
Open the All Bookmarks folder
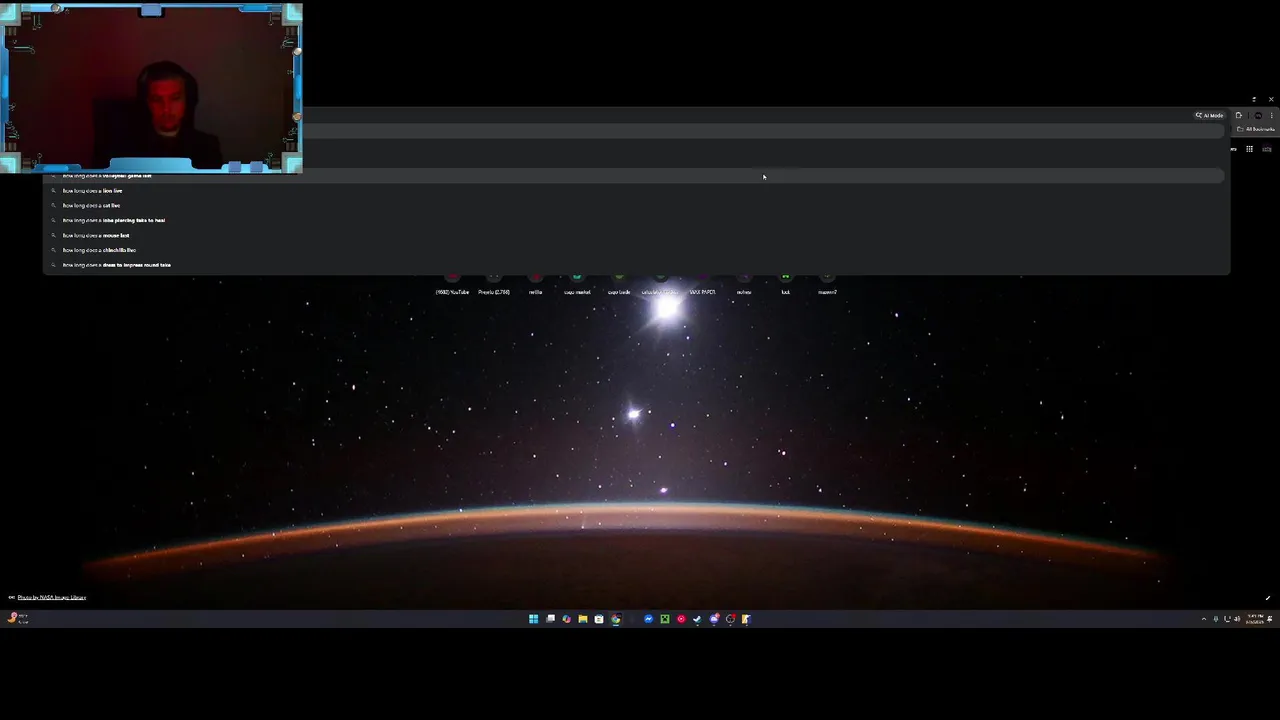pyautogui.click(x=1256, y=129)
